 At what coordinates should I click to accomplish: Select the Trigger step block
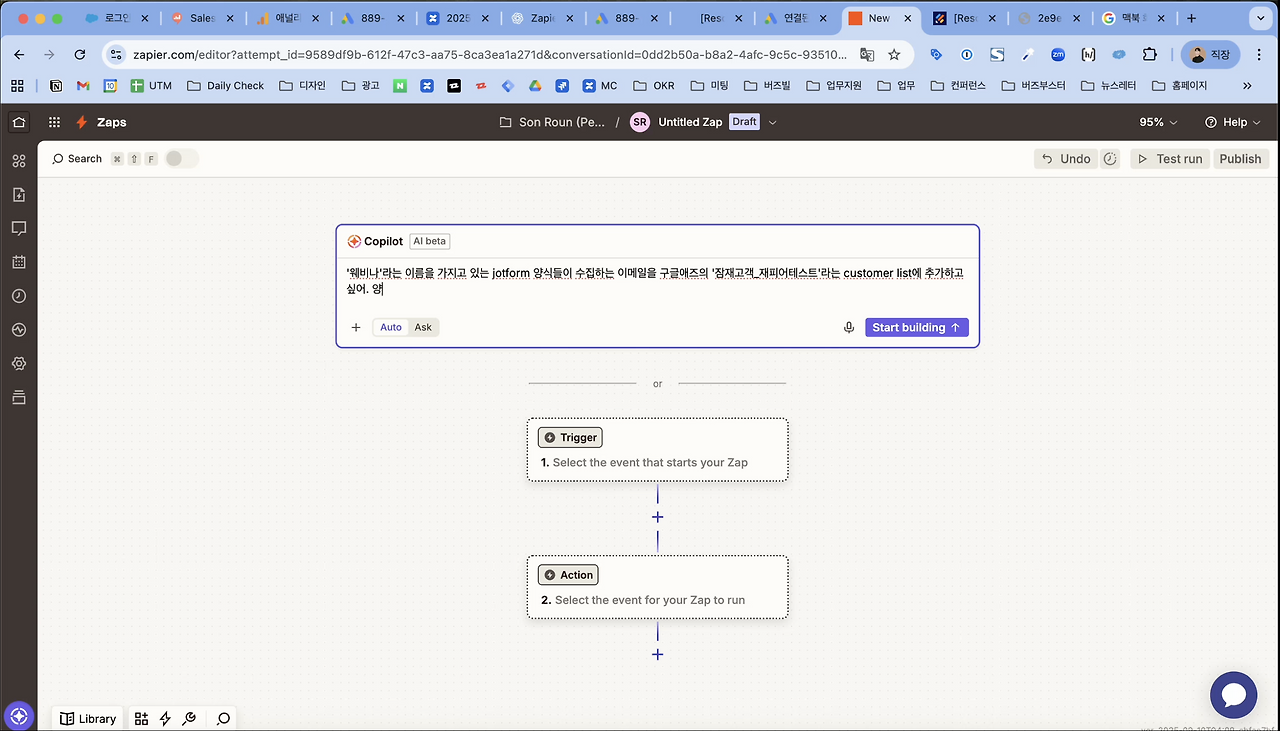[x=657, y=450]
